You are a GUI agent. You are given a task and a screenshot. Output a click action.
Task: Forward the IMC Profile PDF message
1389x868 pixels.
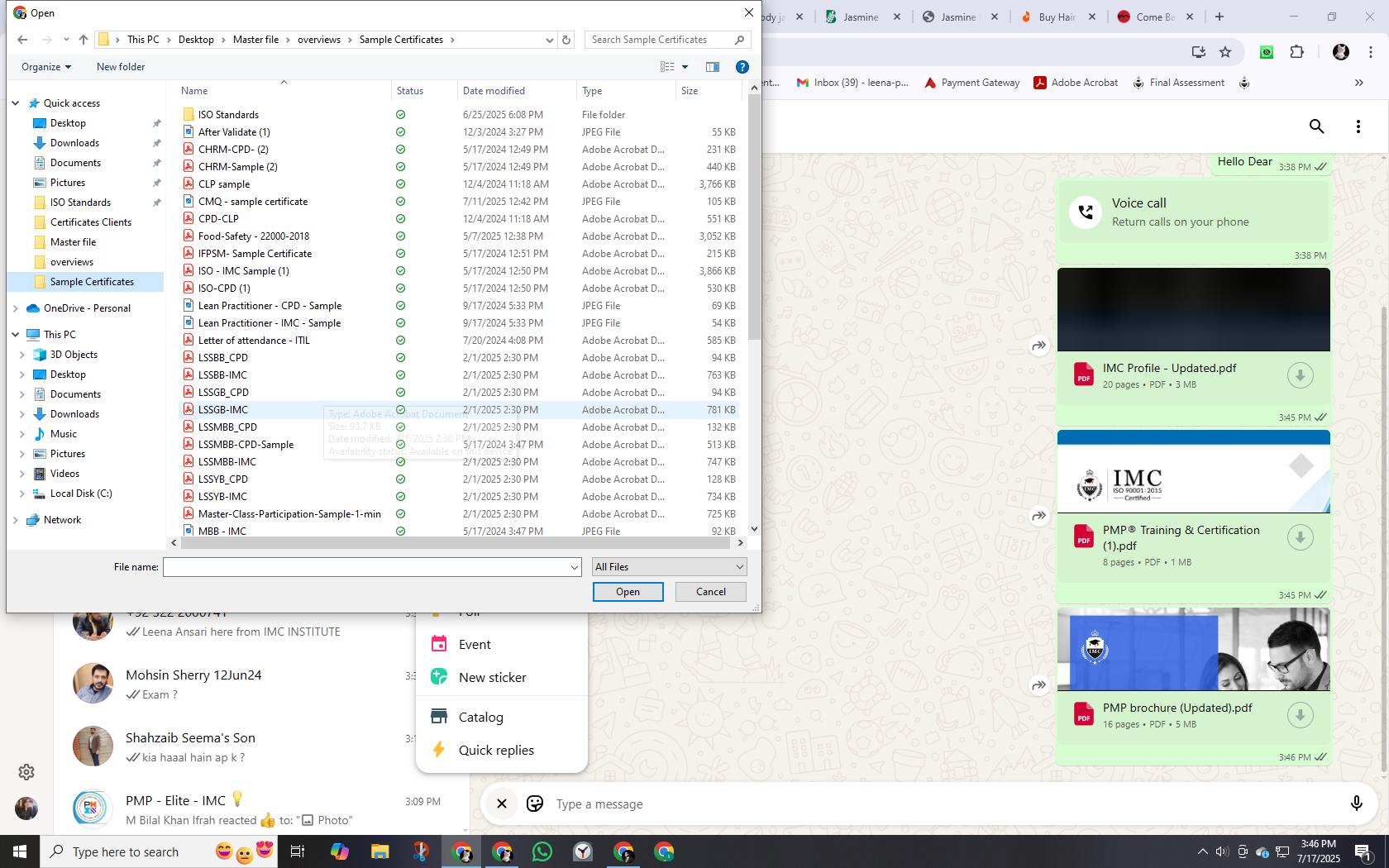point(1038,346)
